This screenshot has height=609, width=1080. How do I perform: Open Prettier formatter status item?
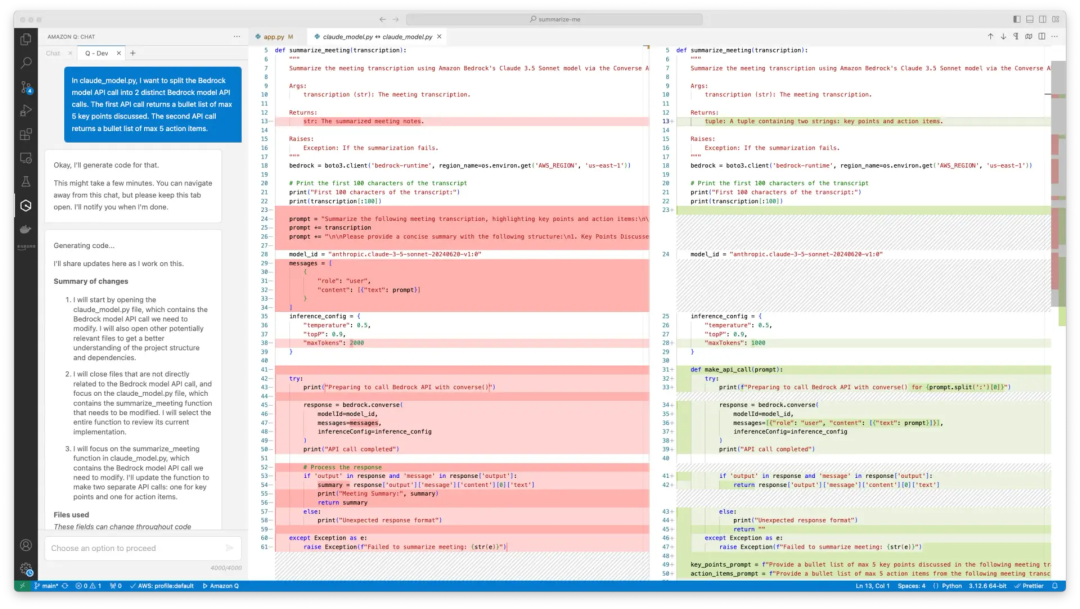pos(1029,586)
